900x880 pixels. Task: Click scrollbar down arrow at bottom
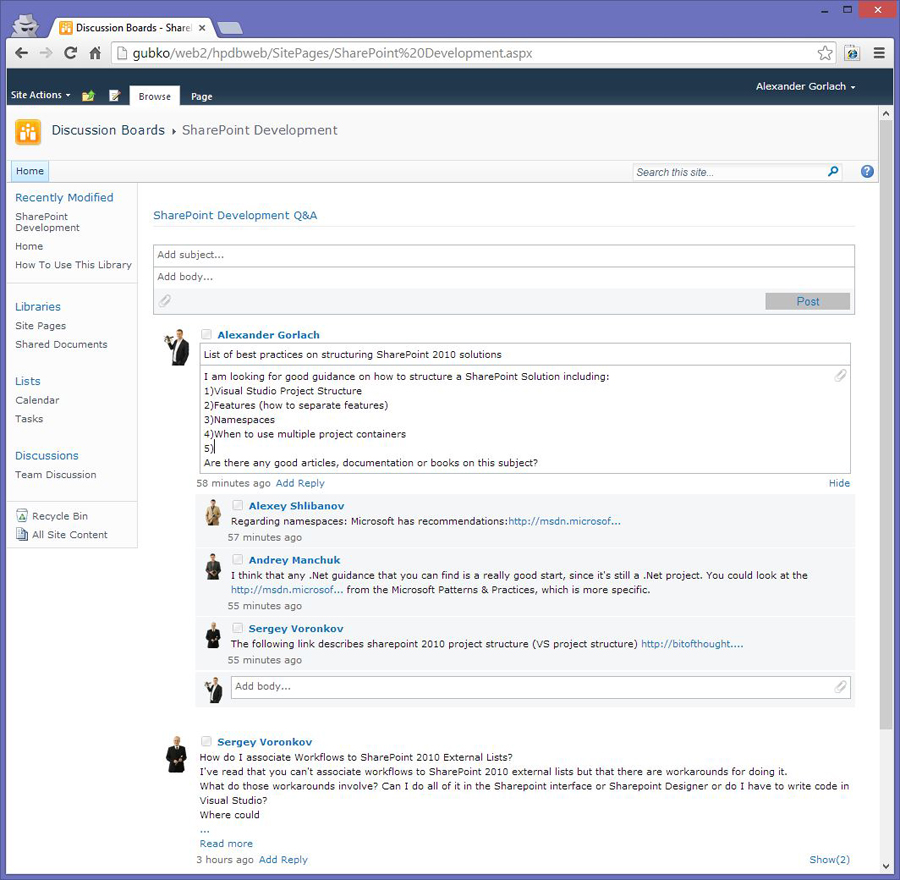pos(886,866)
